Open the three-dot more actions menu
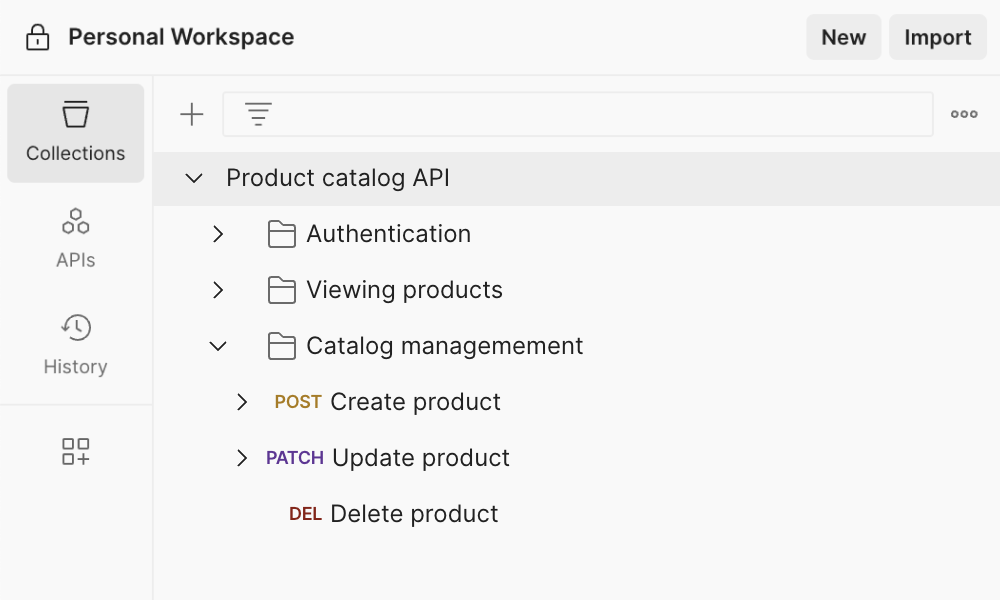The width and height of the screenshot is (1000, 600). point(963,113)
